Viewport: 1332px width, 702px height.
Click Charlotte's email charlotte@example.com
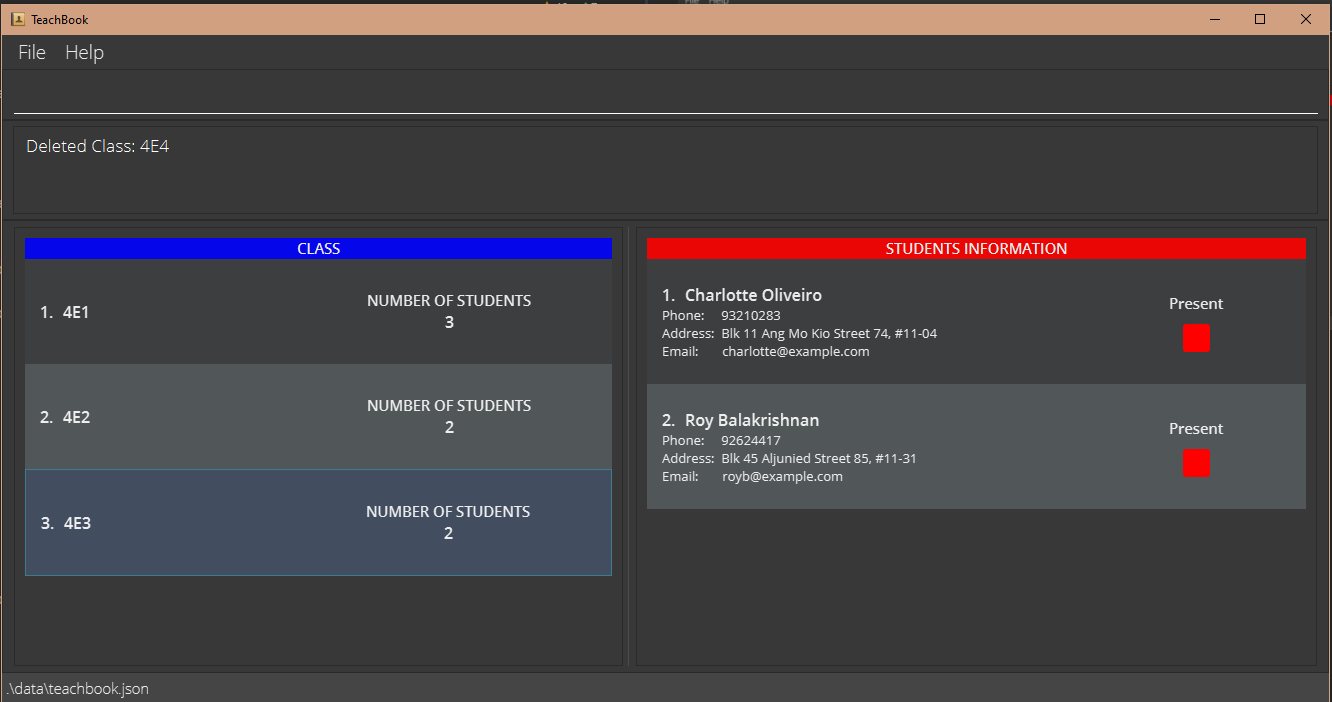795,352
